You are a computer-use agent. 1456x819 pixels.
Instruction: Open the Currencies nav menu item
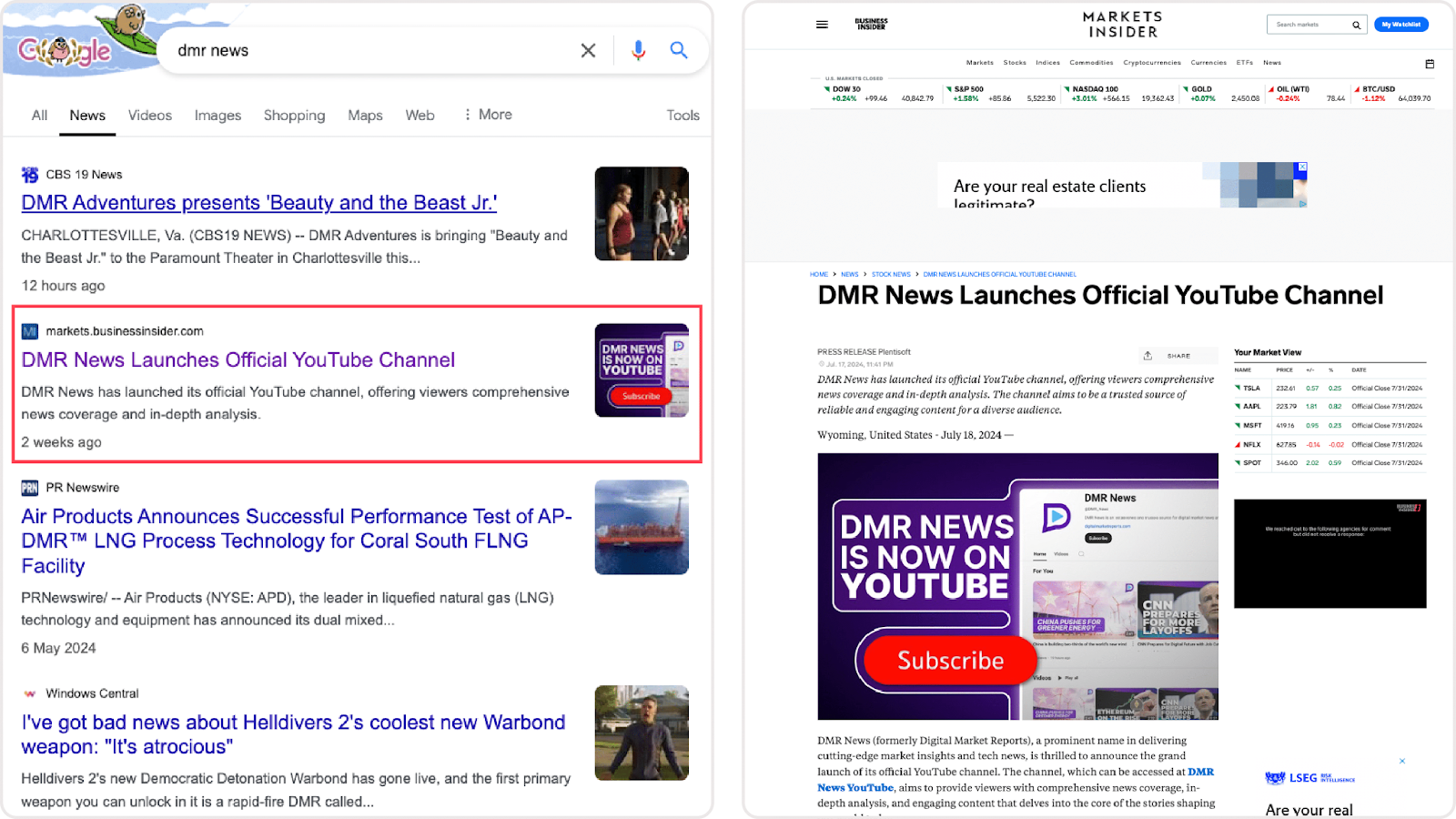click(x=1208, y=63)
